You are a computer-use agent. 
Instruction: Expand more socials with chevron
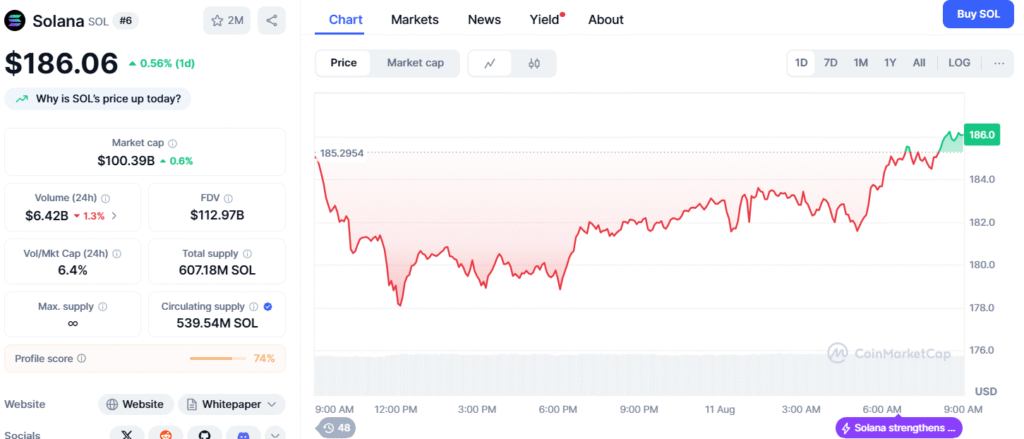point(276,434)
